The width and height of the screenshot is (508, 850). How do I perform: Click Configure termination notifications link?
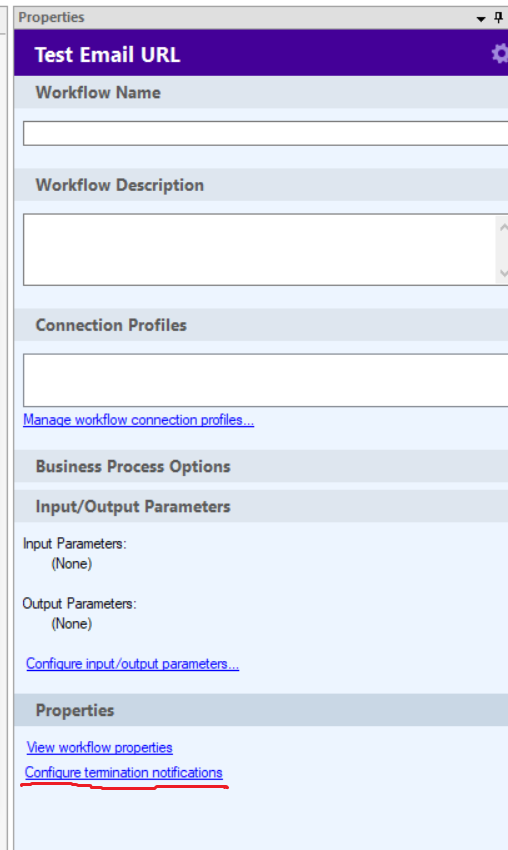tap(124, 772)
